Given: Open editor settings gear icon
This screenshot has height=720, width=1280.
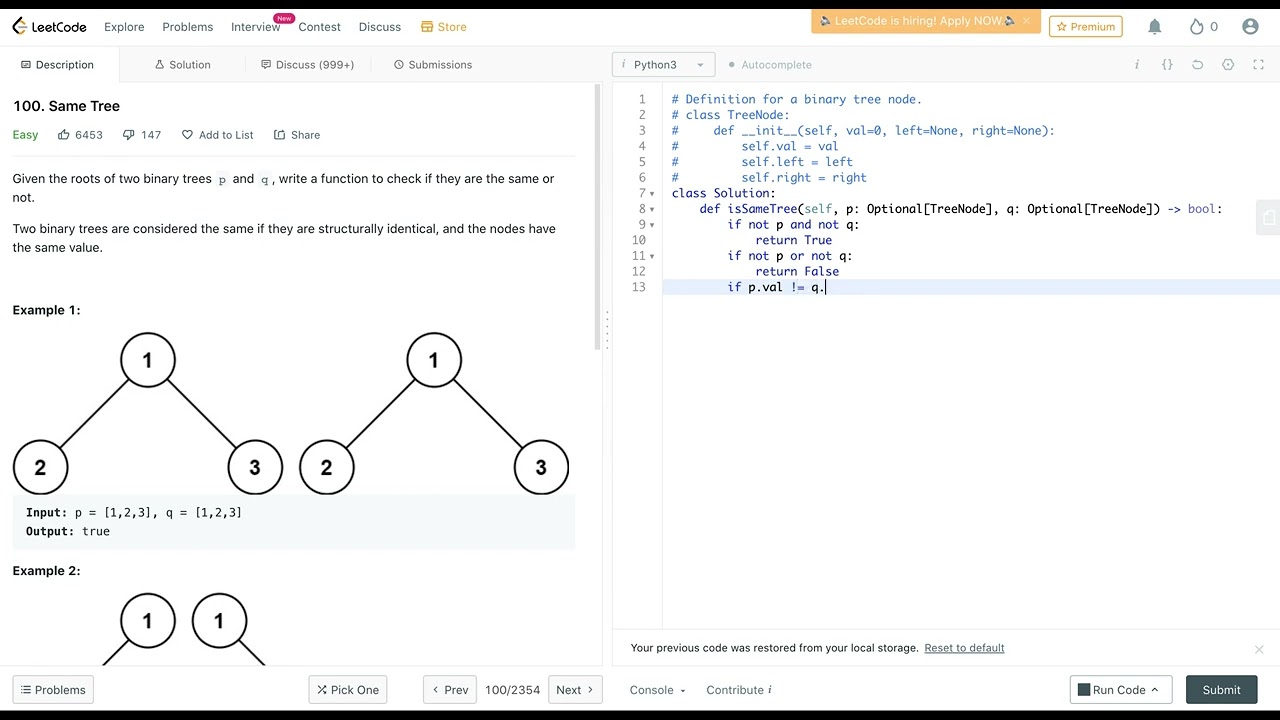Looking at the screenshot, I should pyautogui.click(x=1228, y=65).
